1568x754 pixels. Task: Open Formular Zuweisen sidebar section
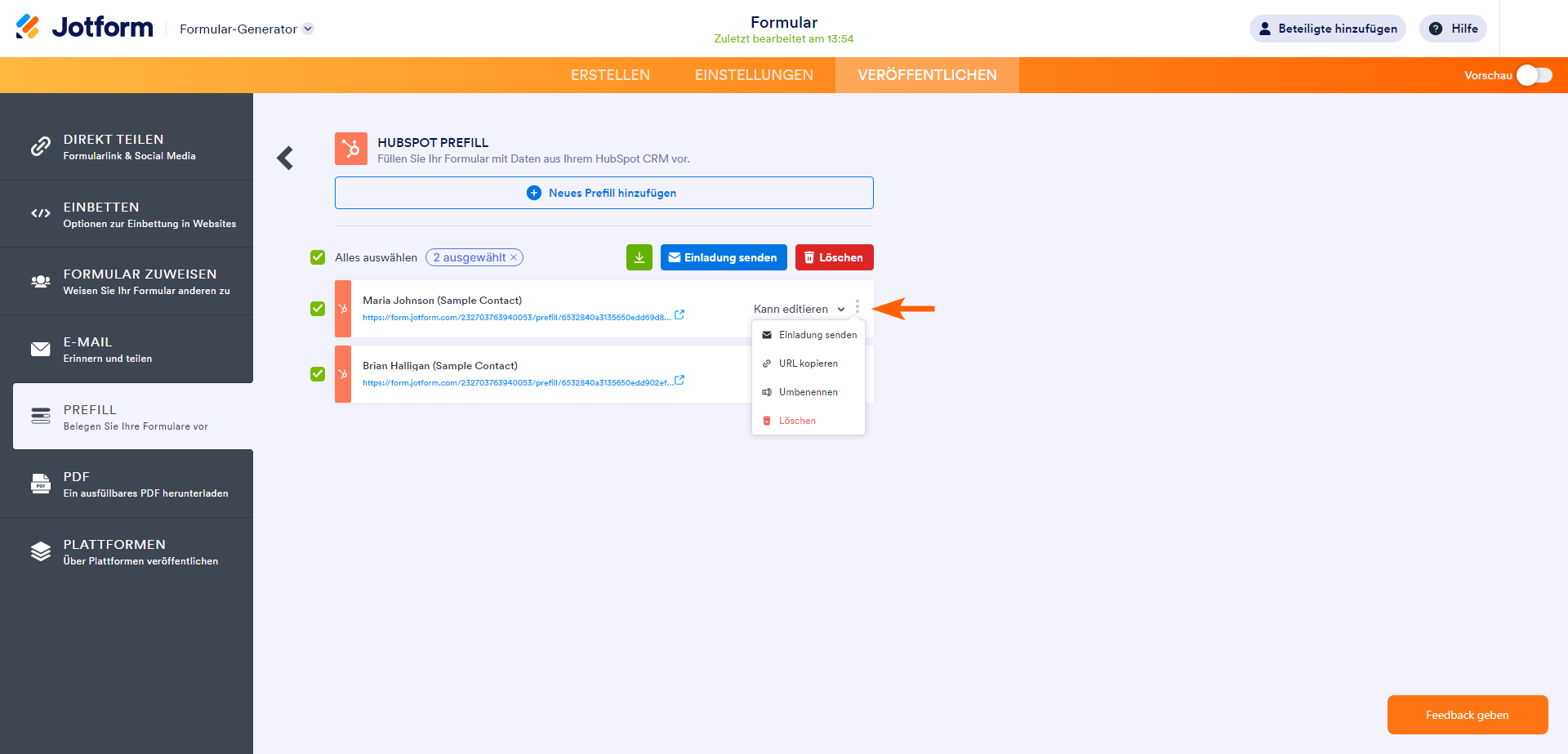click(127, 282)
